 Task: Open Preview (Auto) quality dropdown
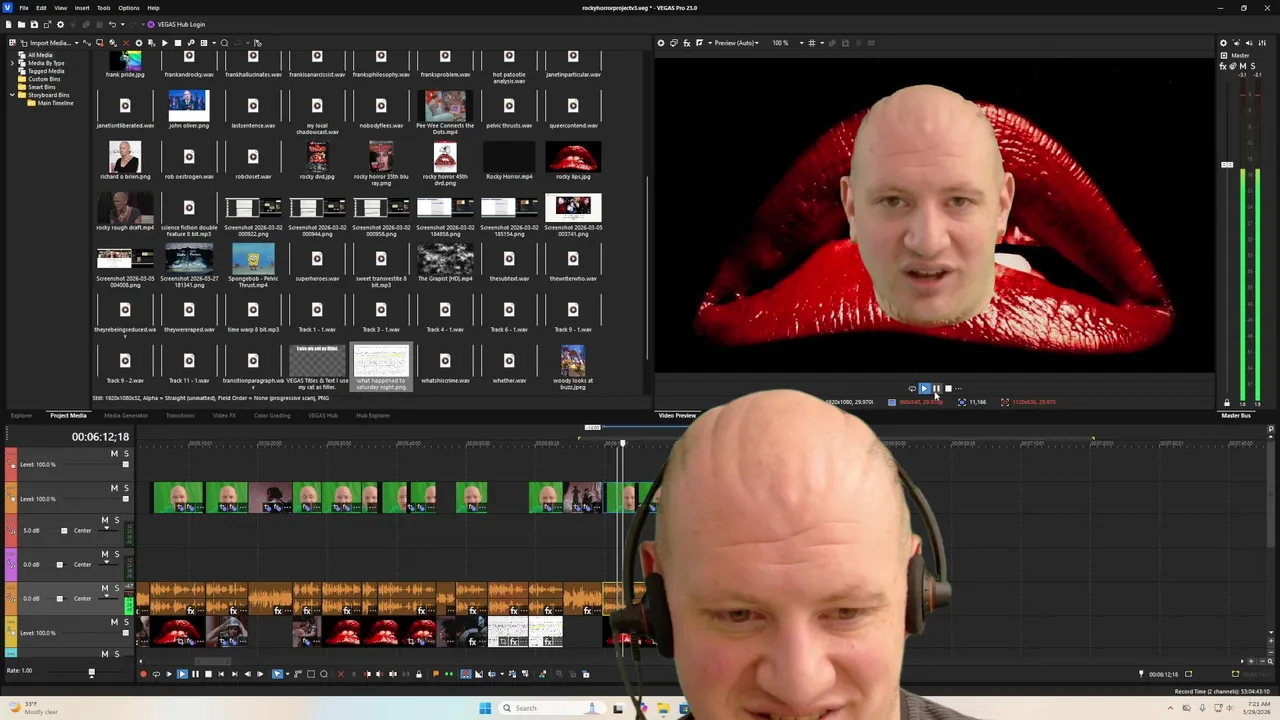pyautogui.click(x=757, y=43)
